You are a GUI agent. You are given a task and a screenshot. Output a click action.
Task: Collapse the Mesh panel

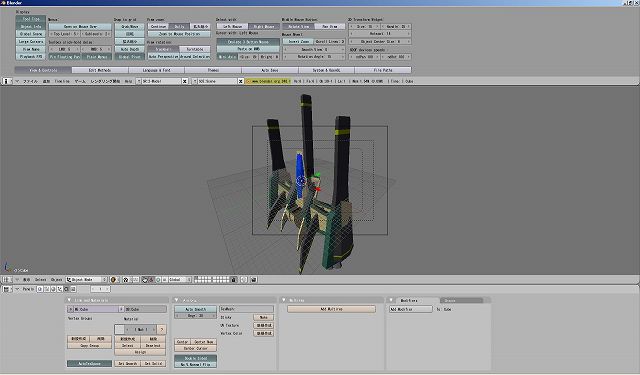pyautogui.click(x=177, y=300)
